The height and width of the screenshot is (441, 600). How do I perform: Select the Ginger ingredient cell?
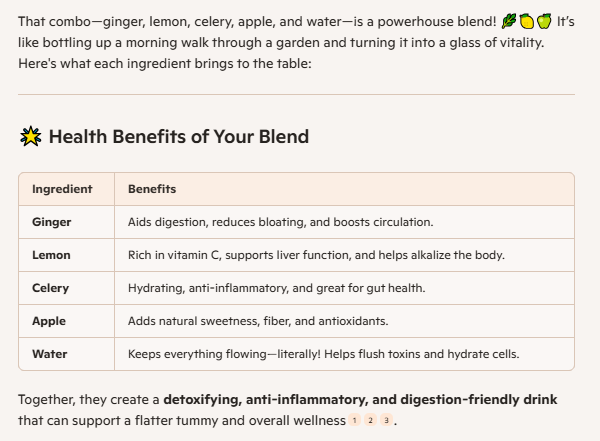pos(52,222)
